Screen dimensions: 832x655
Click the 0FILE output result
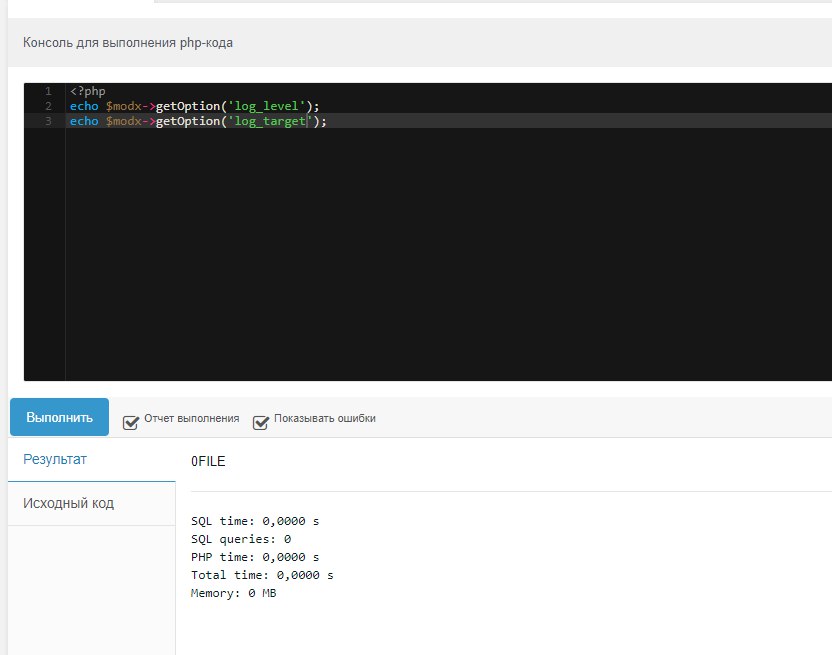pos(208,461)
